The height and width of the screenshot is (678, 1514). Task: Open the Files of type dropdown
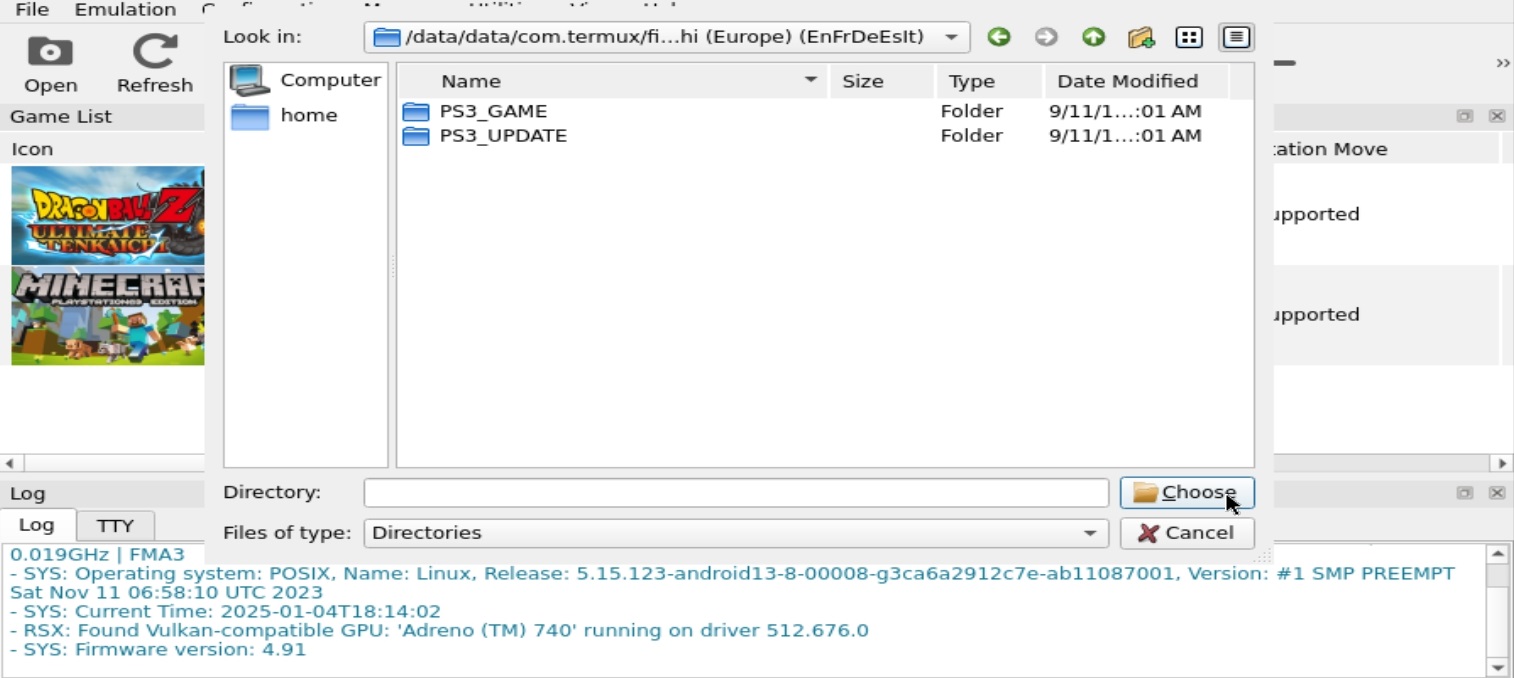coord(736,533)
